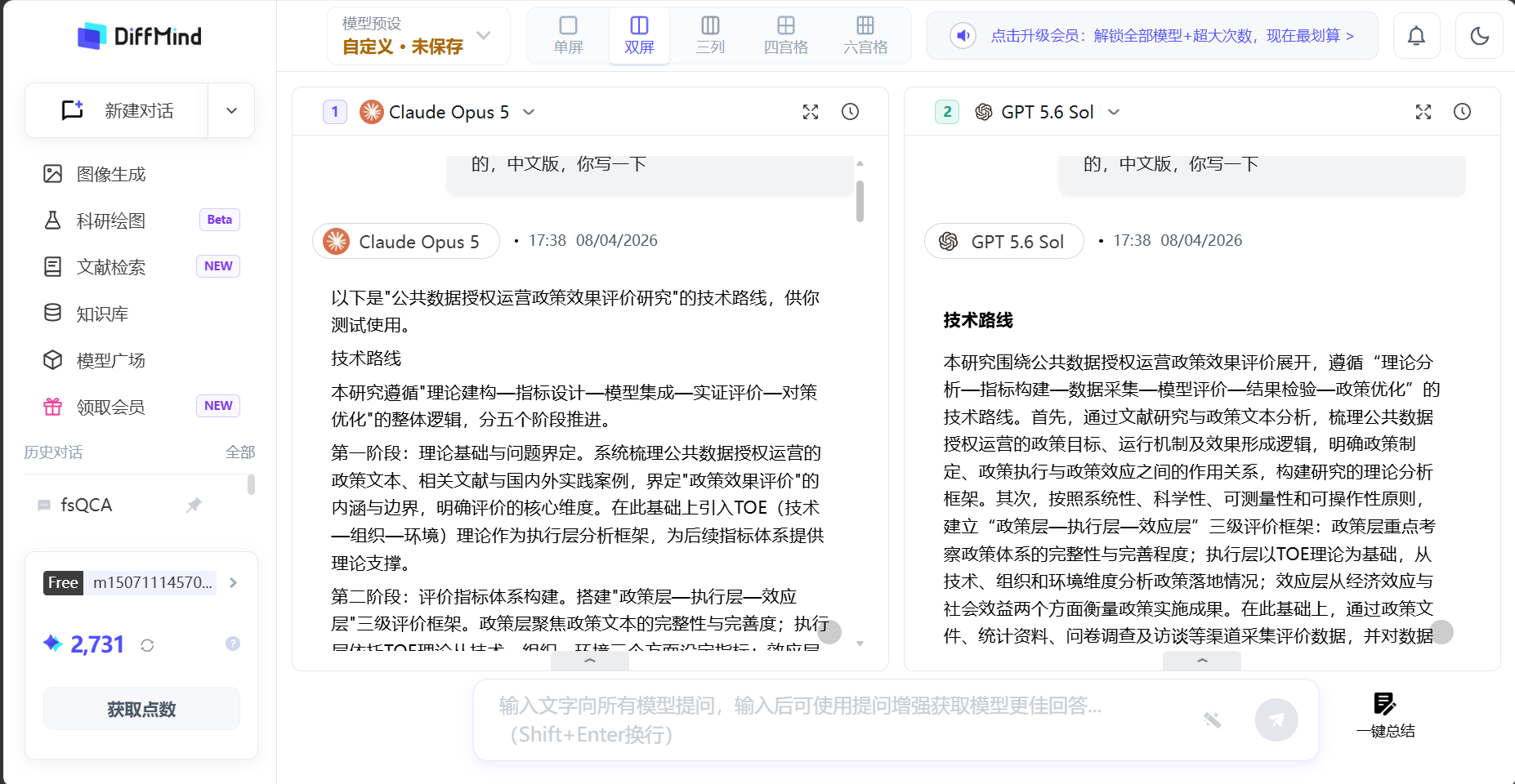Click the 17:38 timestamp in Claude panel

point(547,241)
